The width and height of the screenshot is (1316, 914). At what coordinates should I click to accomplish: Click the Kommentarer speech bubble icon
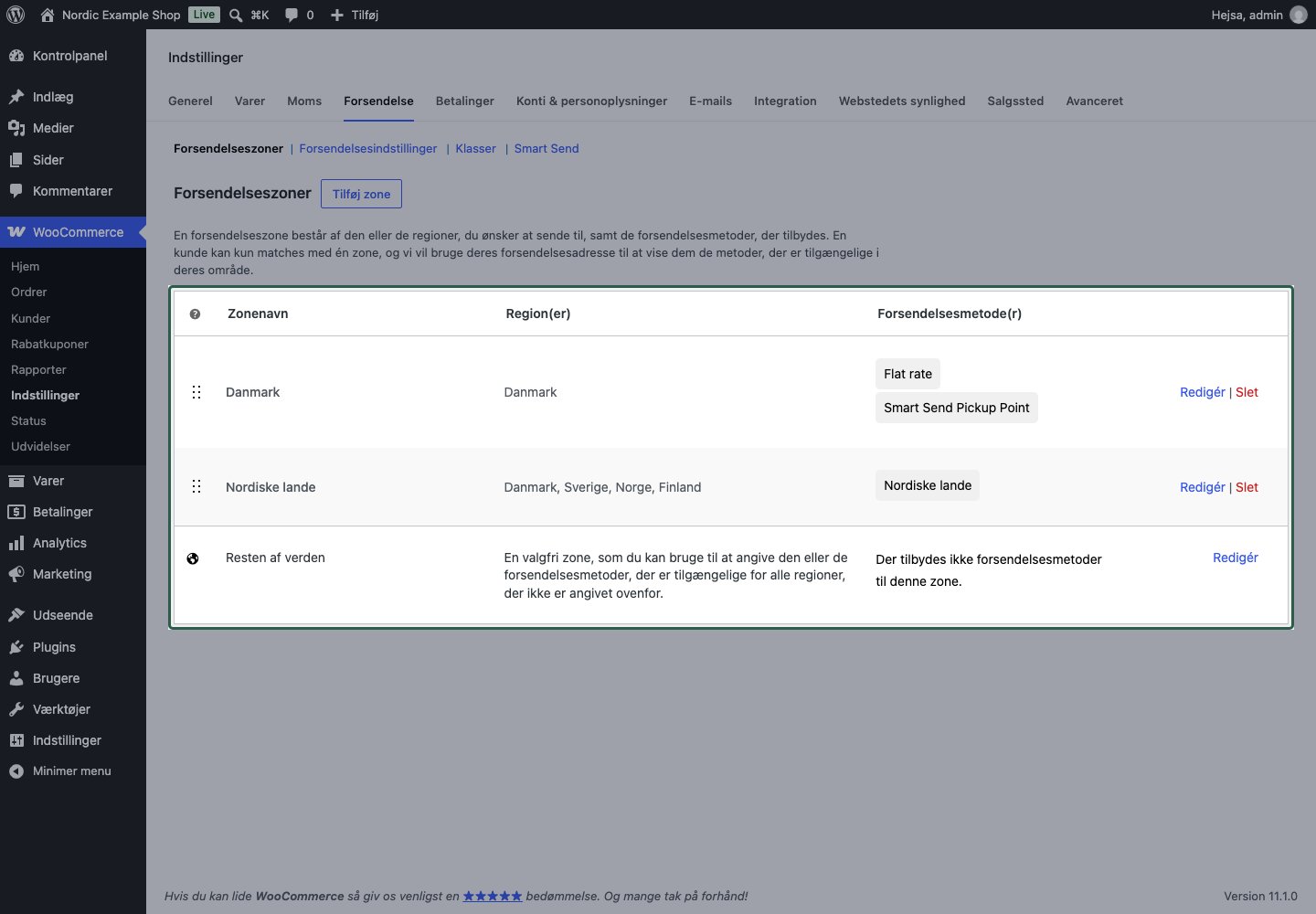pyautogui.click(x=16, y=191)
